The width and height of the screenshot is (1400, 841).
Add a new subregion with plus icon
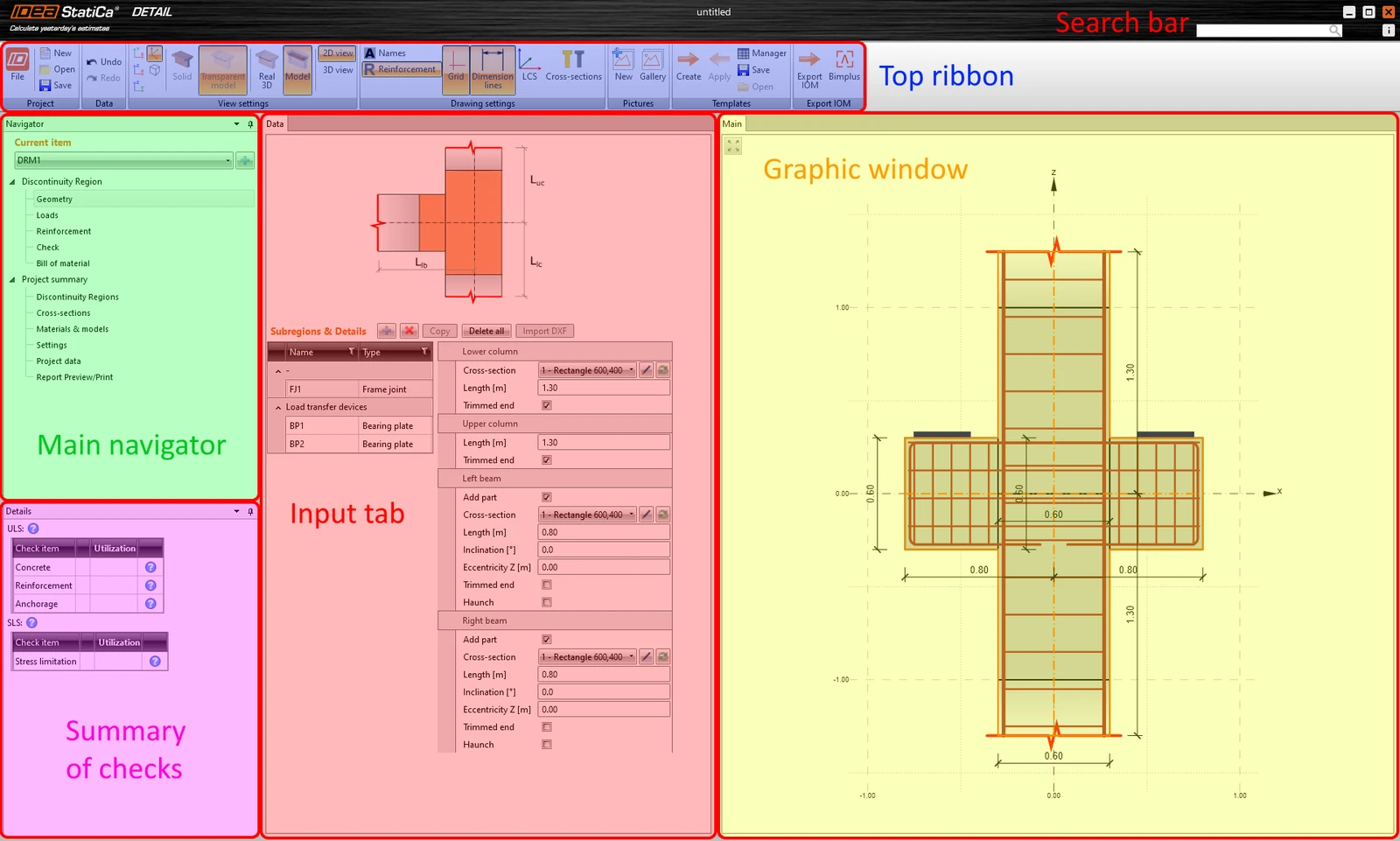coord(387,331)
